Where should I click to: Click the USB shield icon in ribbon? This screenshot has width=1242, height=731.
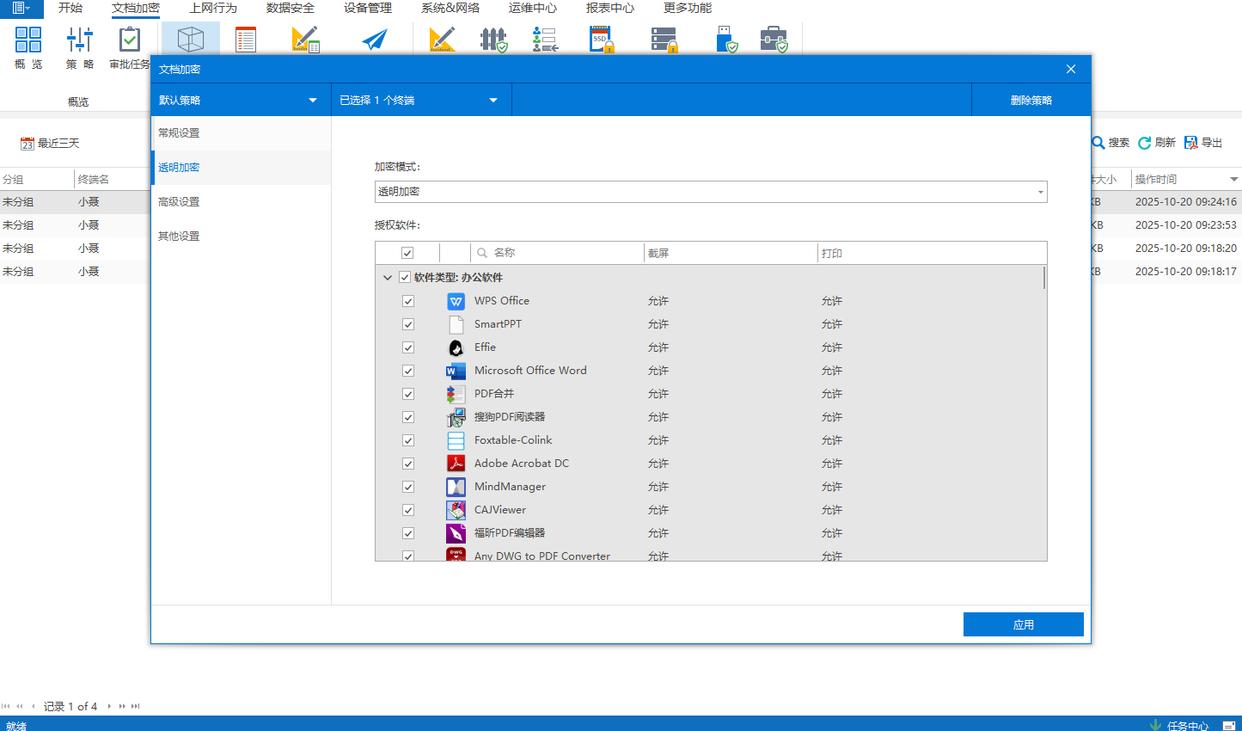tap(727, 40)
